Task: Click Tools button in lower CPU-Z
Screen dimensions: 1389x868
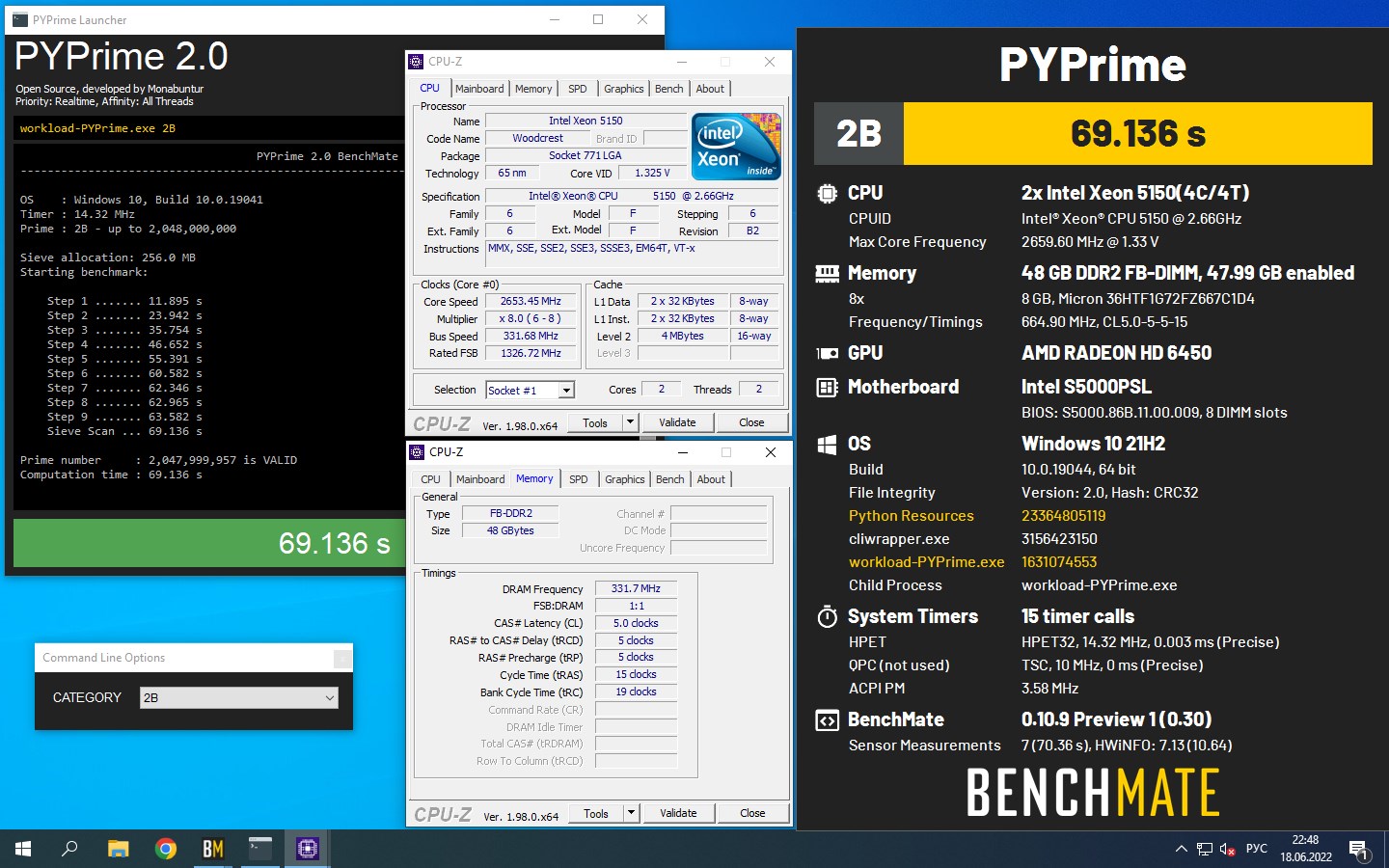Action: click(x=596, y=813)
